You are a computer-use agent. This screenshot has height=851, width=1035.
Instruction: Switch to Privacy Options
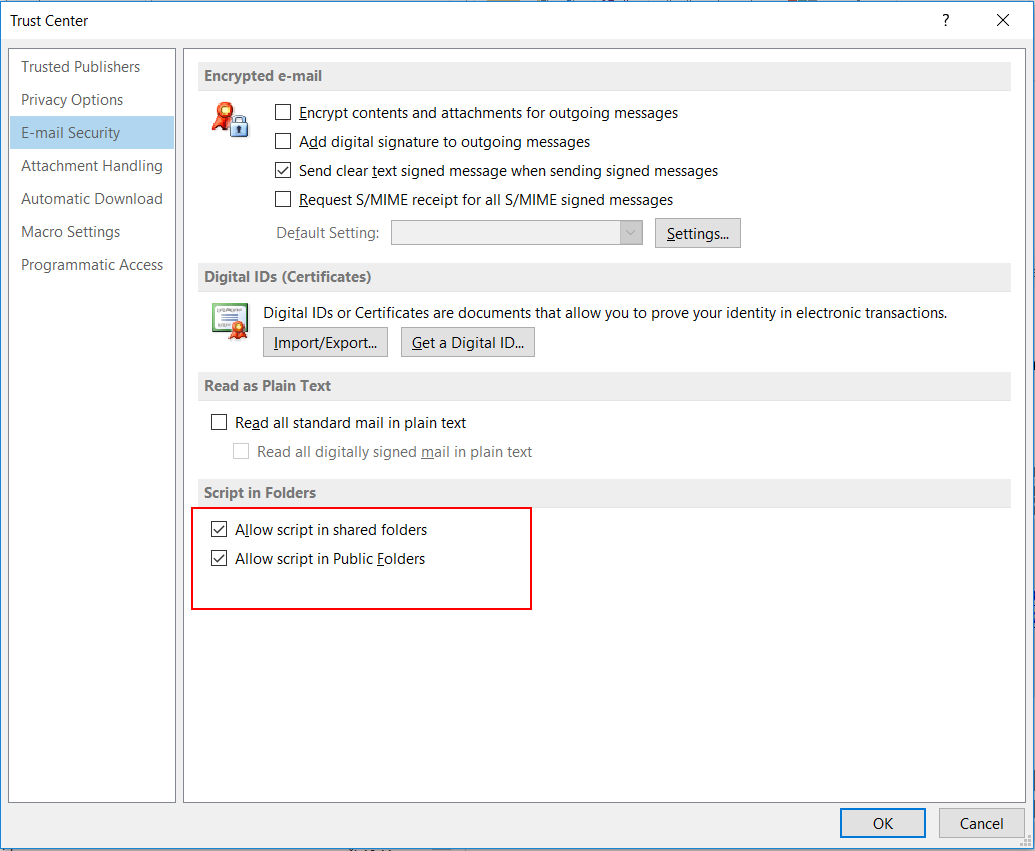point(73,100)
